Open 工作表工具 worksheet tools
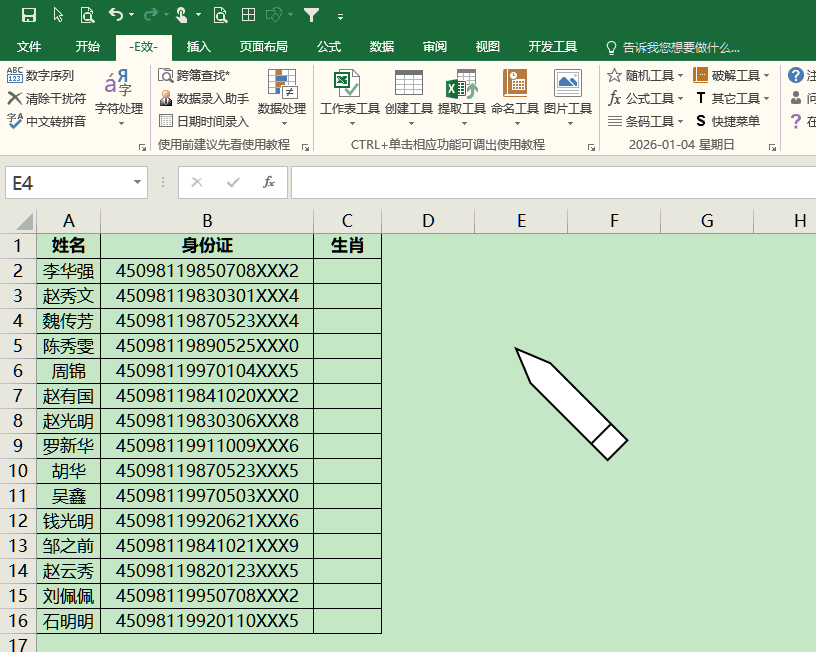This screenshot has height=652, width=816. [x=349, y=94]
